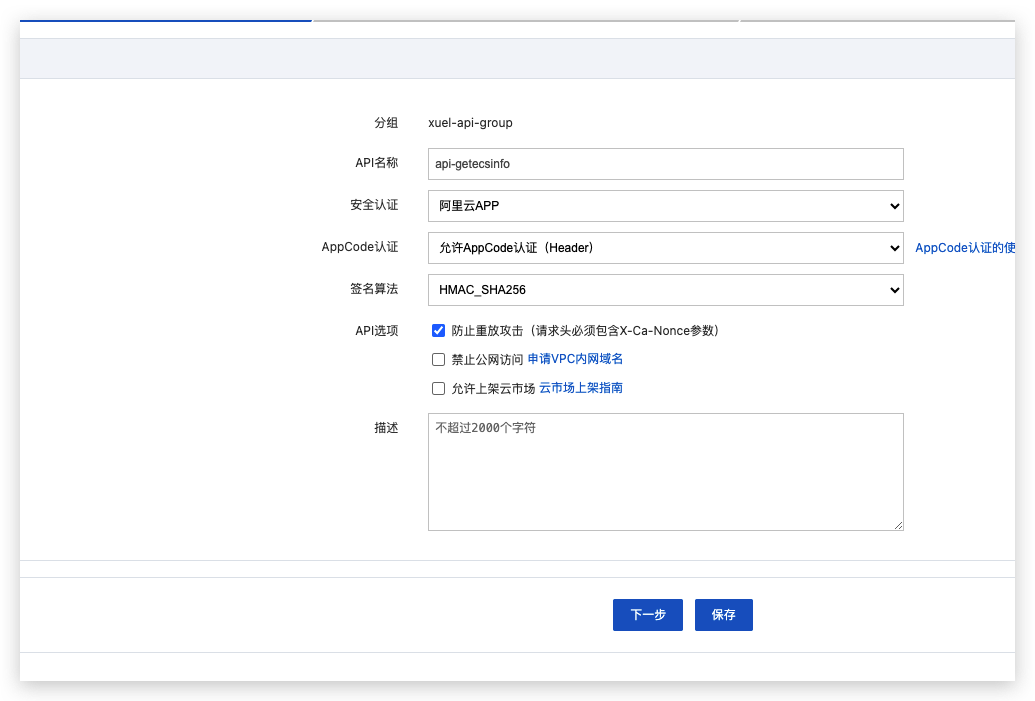Click the API名称 field label
Viewport: 1035px width, 701px height.
pyautogui.click(x=377, y=163)
